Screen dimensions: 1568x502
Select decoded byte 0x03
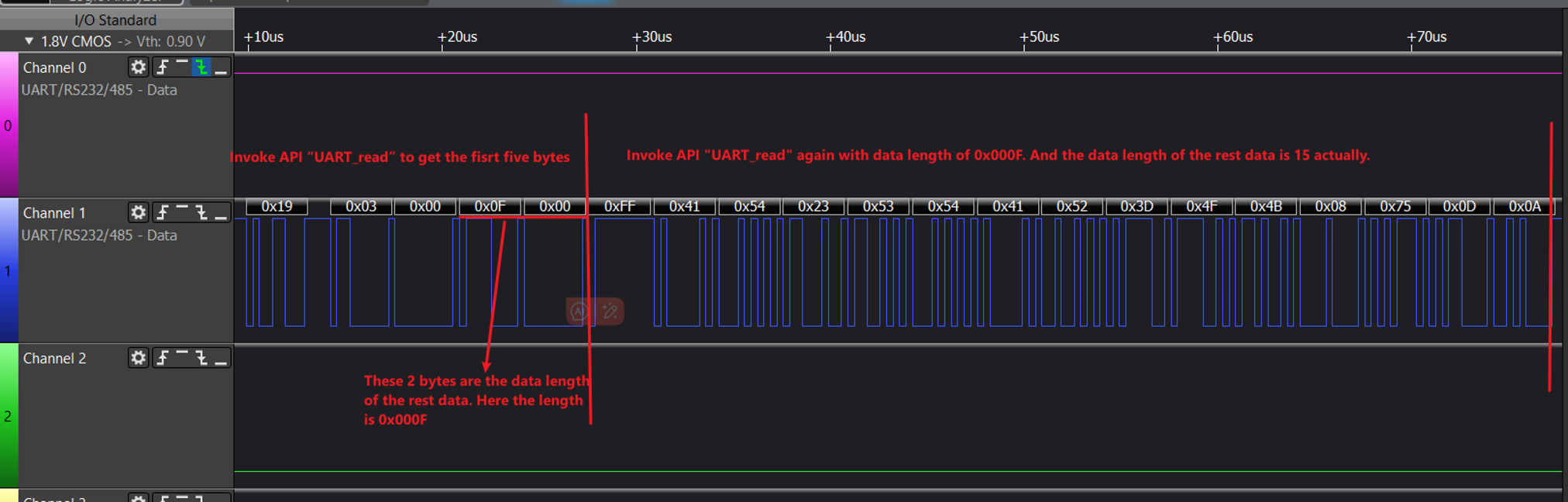tap(361, 206)
